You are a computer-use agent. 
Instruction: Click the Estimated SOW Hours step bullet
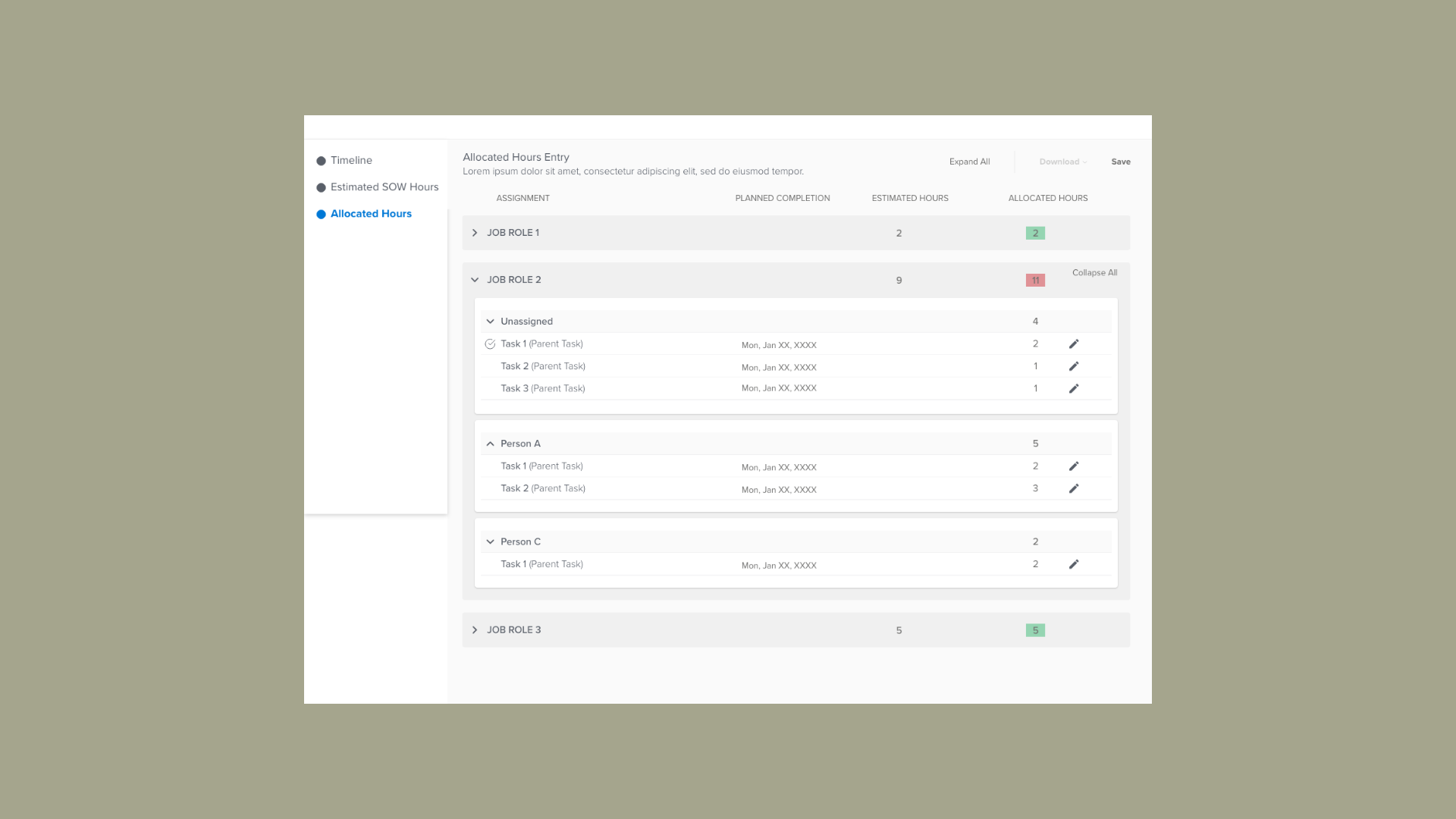[322, 187]
